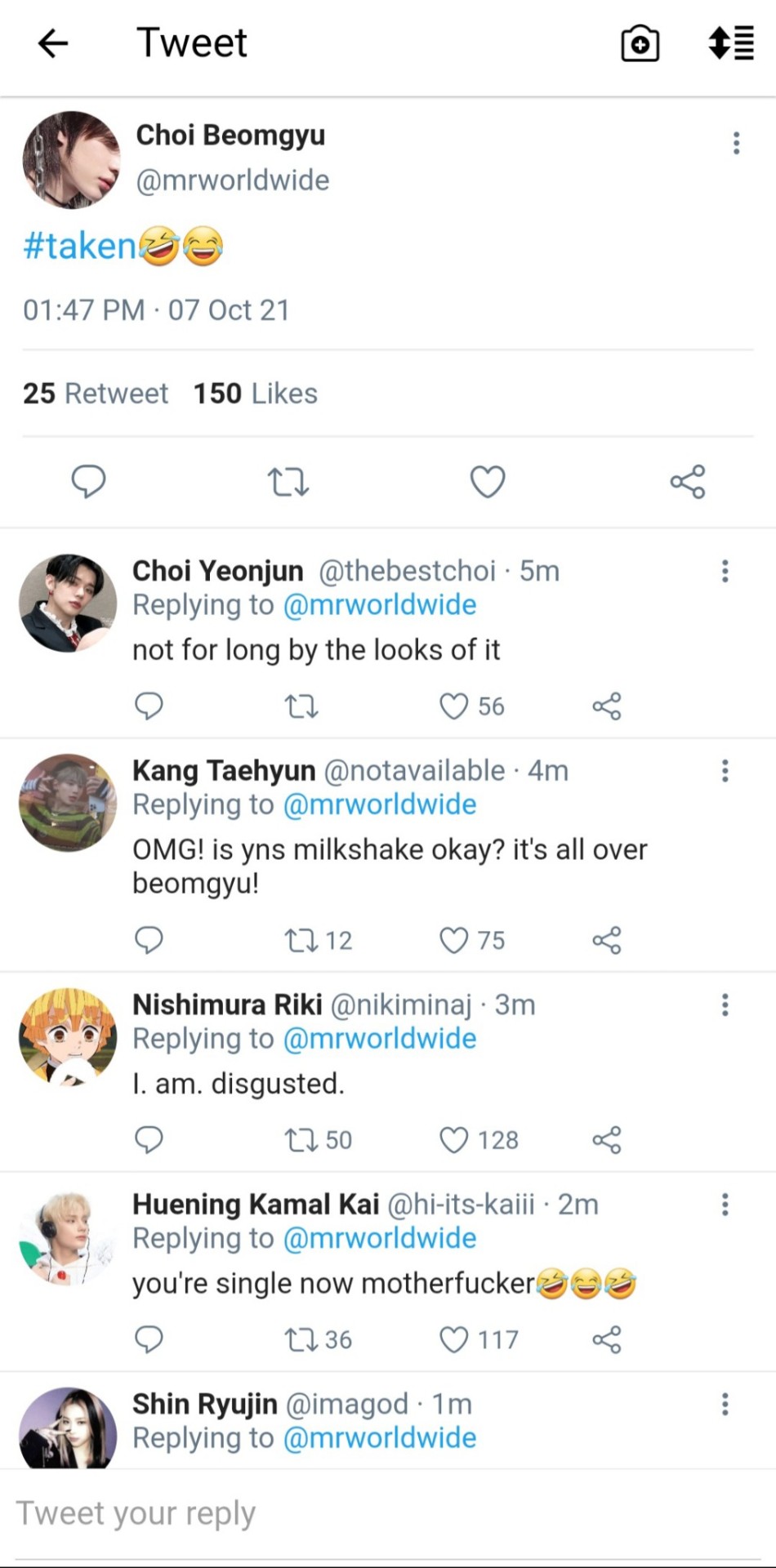The height and width of the screenshot is (1568, 776).
Task: View the 25 Retweet list
Action: (x=95, y=394)
